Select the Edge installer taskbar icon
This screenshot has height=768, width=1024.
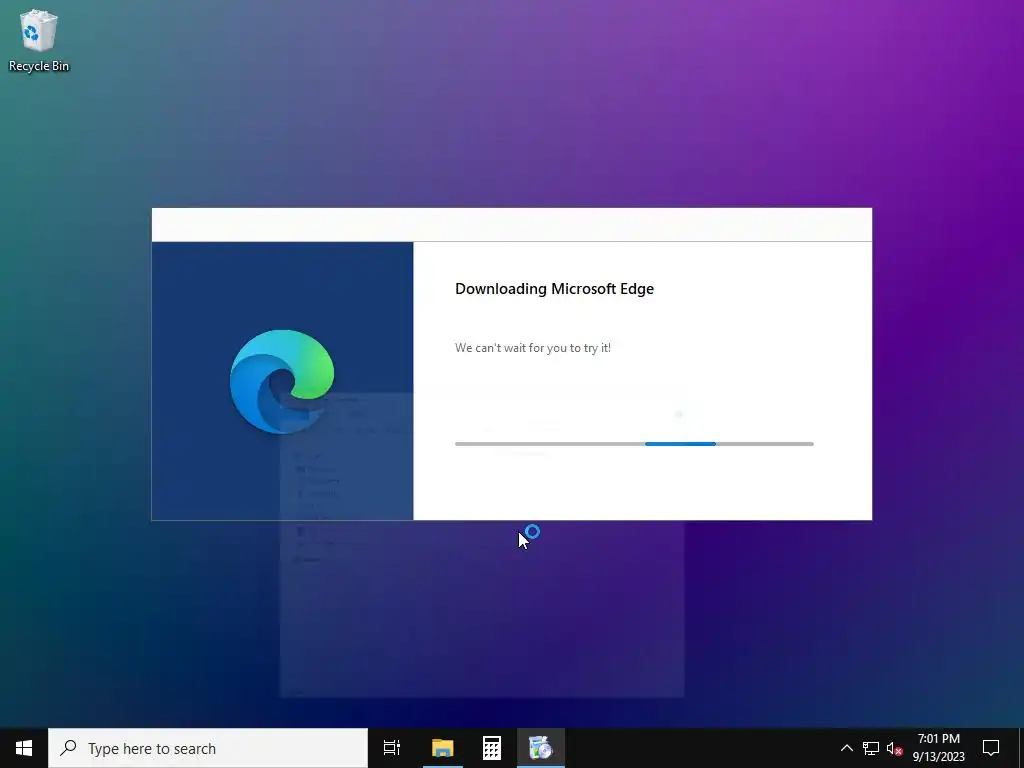coord(541,748)
